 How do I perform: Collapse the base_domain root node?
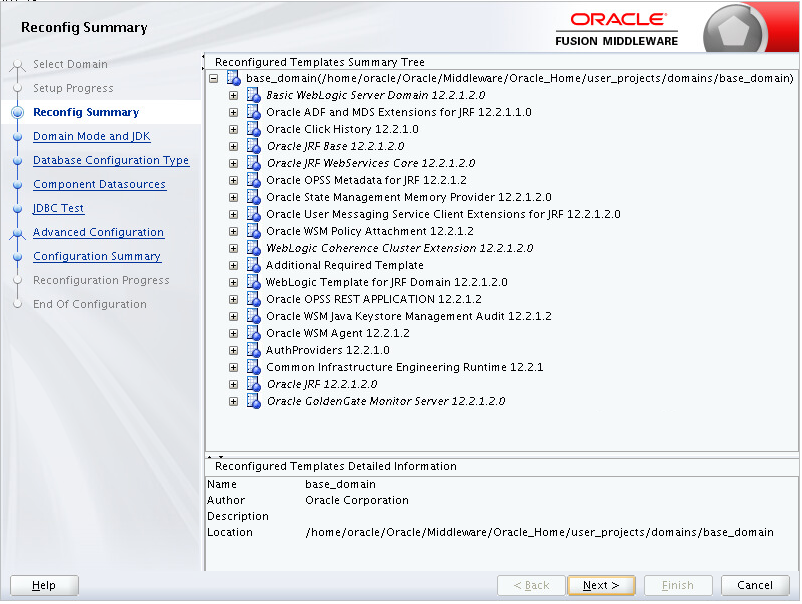point(214,79)
